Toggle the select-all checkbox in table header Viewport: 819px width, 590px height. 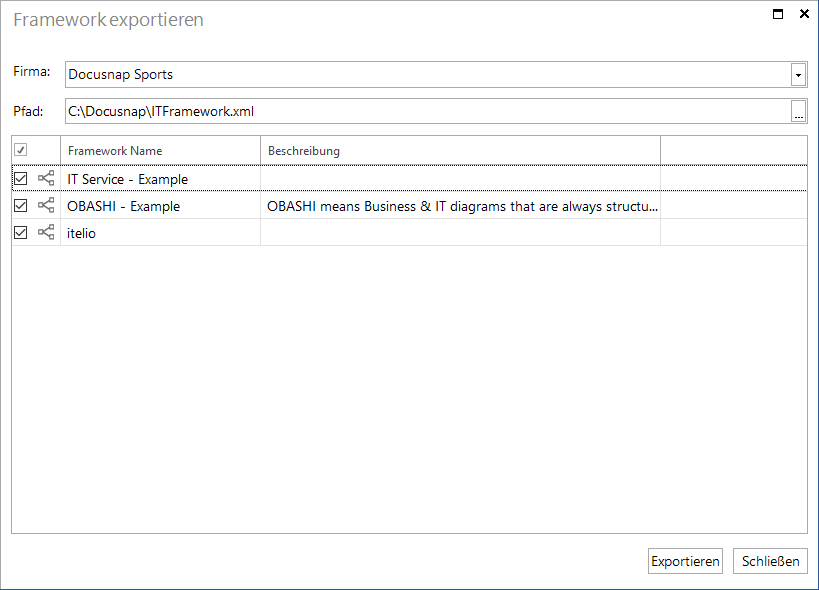(x=20, y=150)
